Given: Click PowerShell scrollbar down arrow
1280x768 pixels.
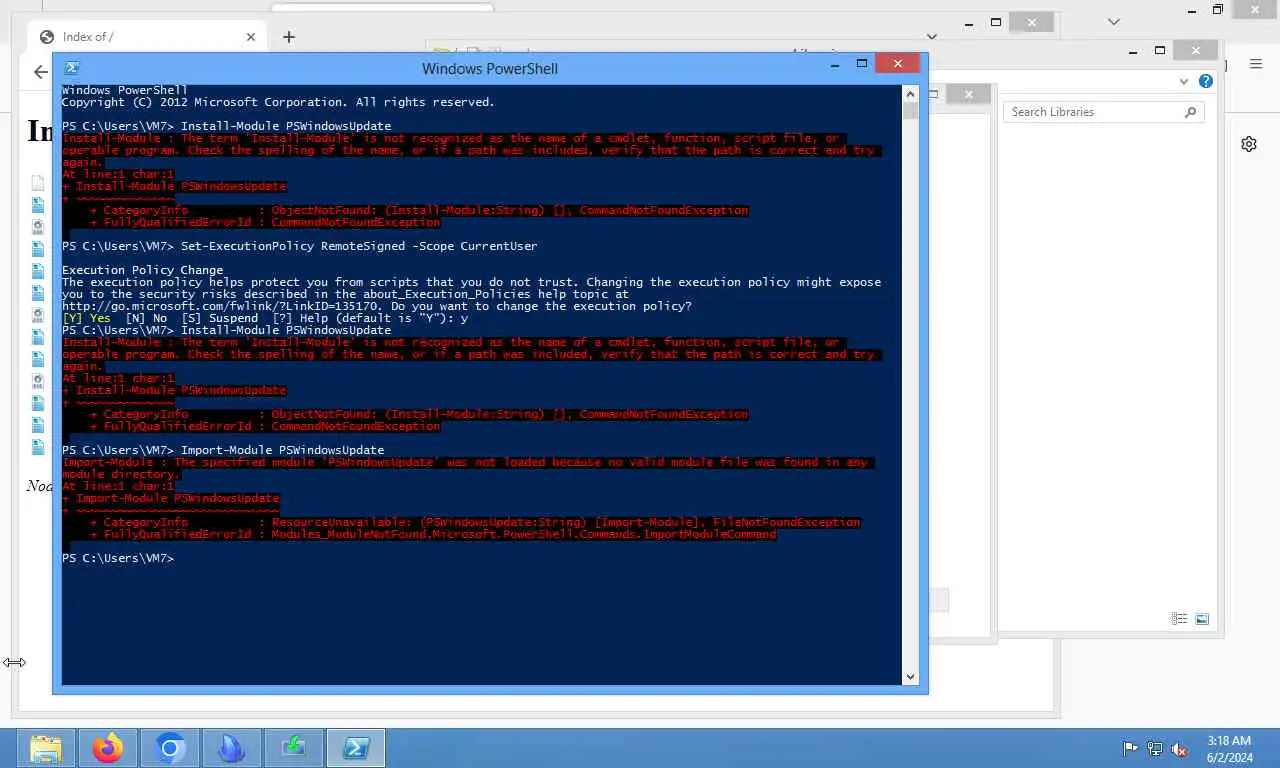Looking at the screenshot, I should (910, 677).
